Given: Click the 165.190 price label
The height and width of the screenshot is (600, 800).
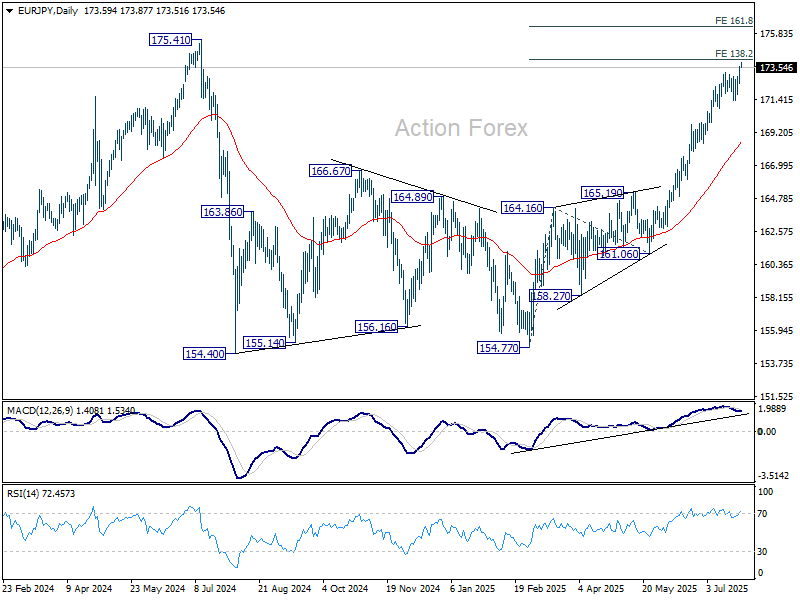Looking at the screenshot, I should [x=603, y=193].
